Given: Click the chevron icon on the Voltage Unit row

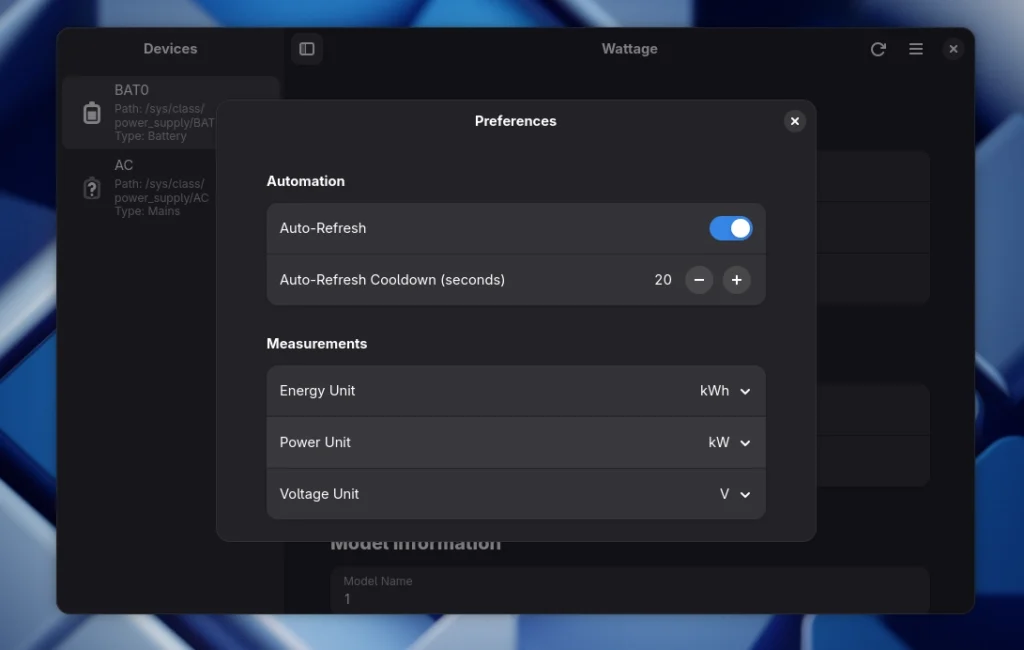Looking at the screenshot, I should click(744, 494).
